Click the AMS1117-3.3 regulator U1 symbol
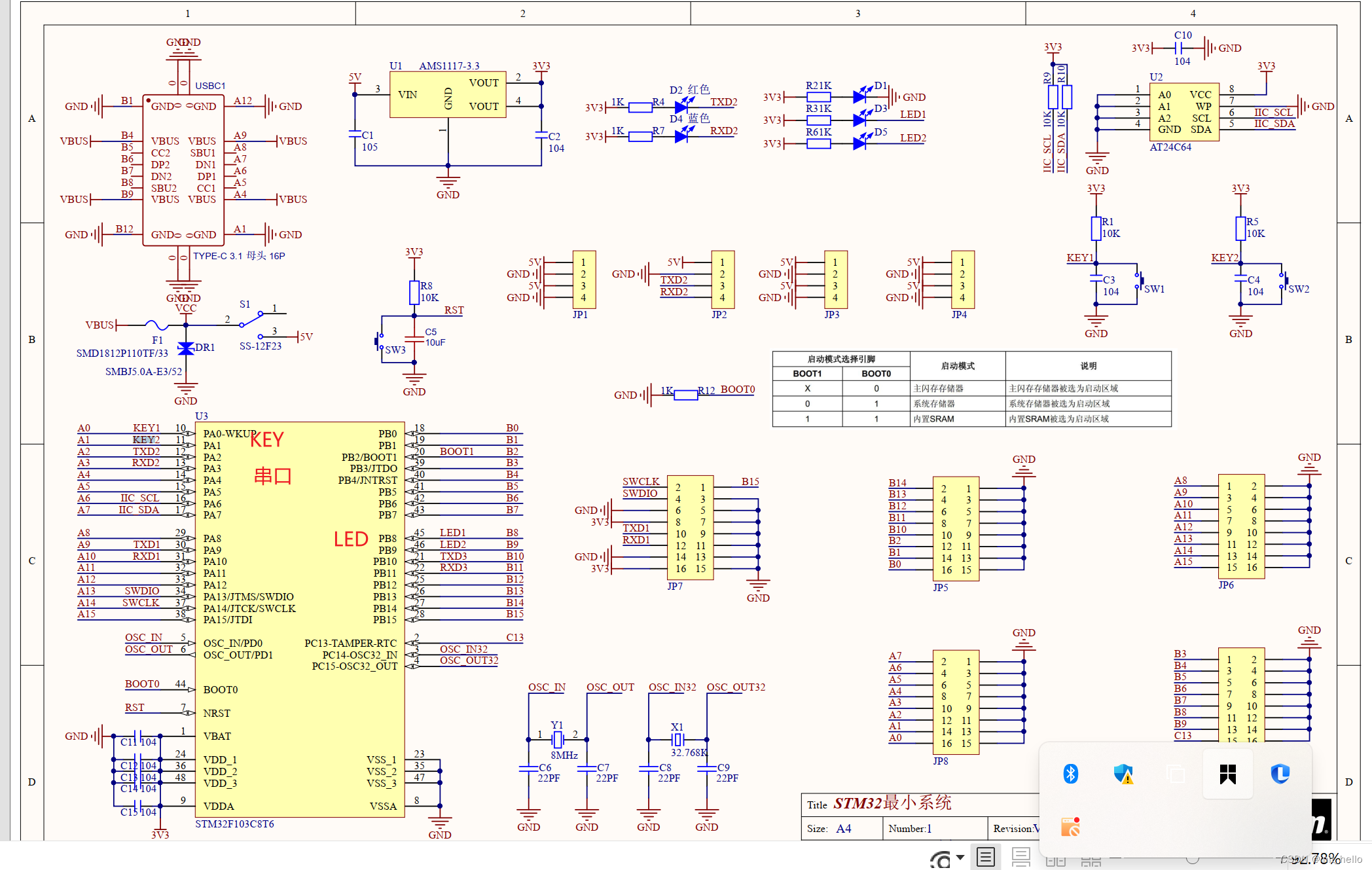The image size is (1372, 870). 448,95
